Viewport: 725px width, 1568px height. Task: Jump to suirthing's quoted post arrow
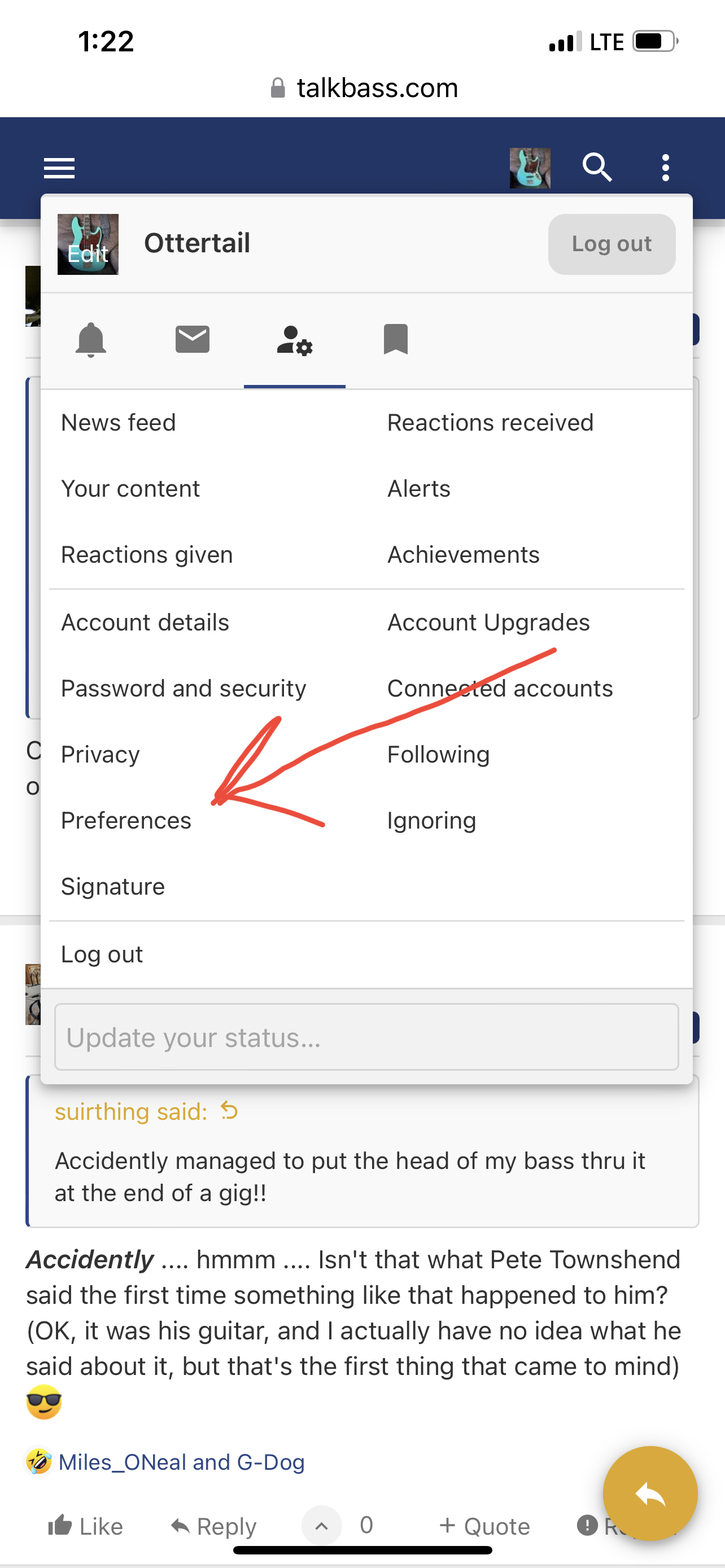[x=229, y=1111]
